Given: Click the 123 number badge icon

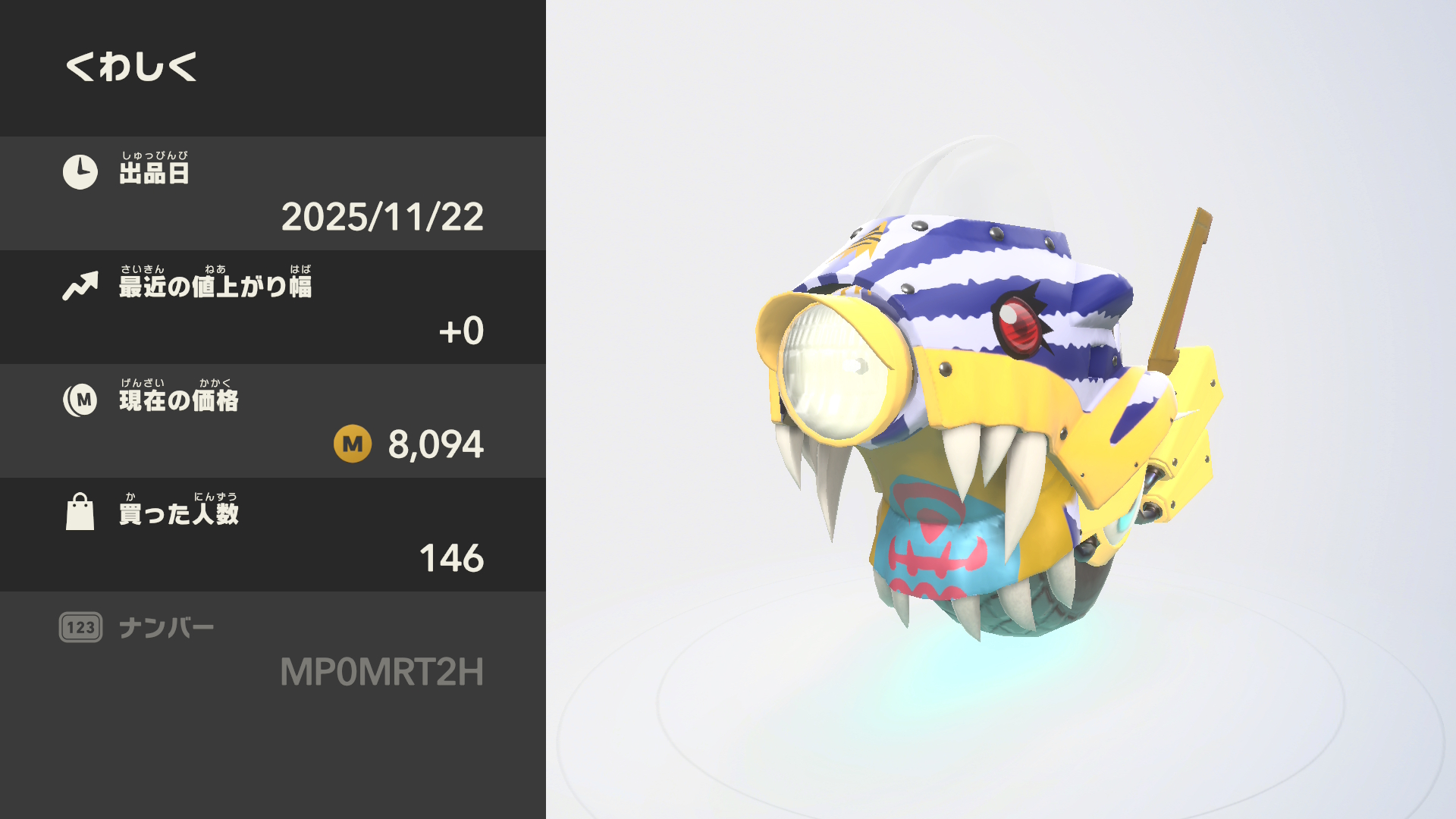Looking at the screenshot, I should point(80,627).
